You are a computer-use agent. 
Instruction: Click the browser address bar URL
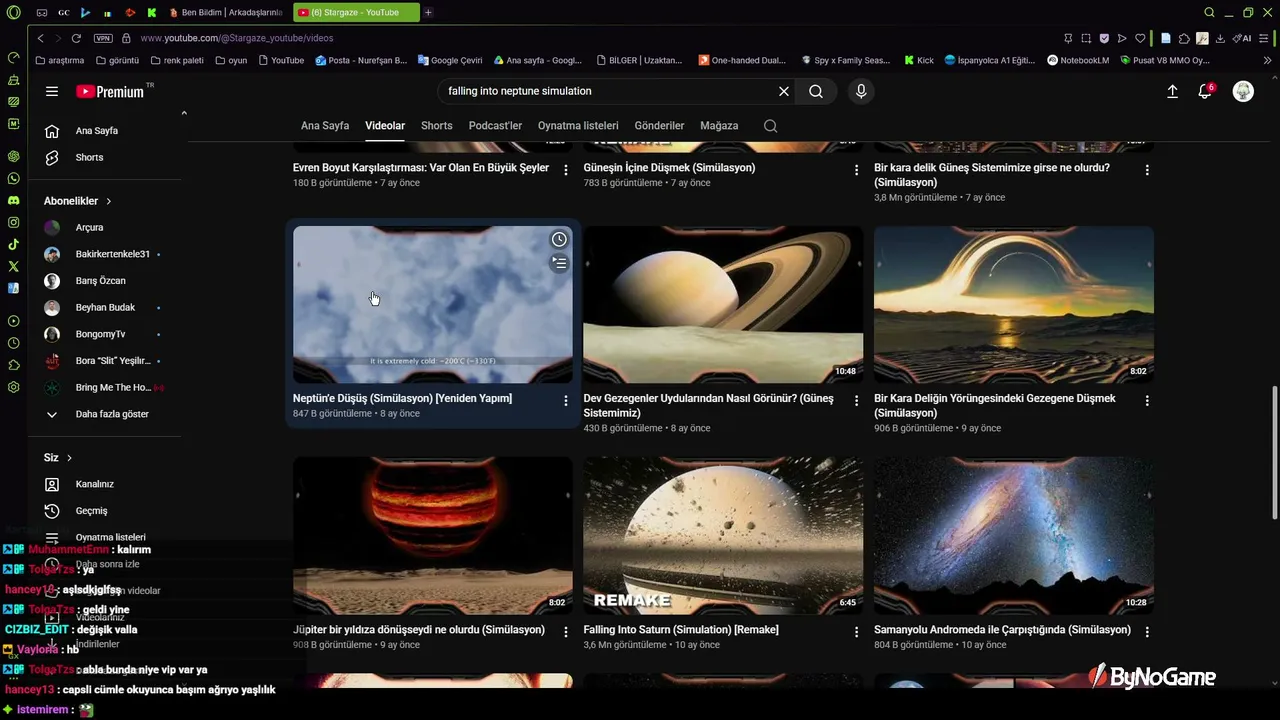click(237, 38)
